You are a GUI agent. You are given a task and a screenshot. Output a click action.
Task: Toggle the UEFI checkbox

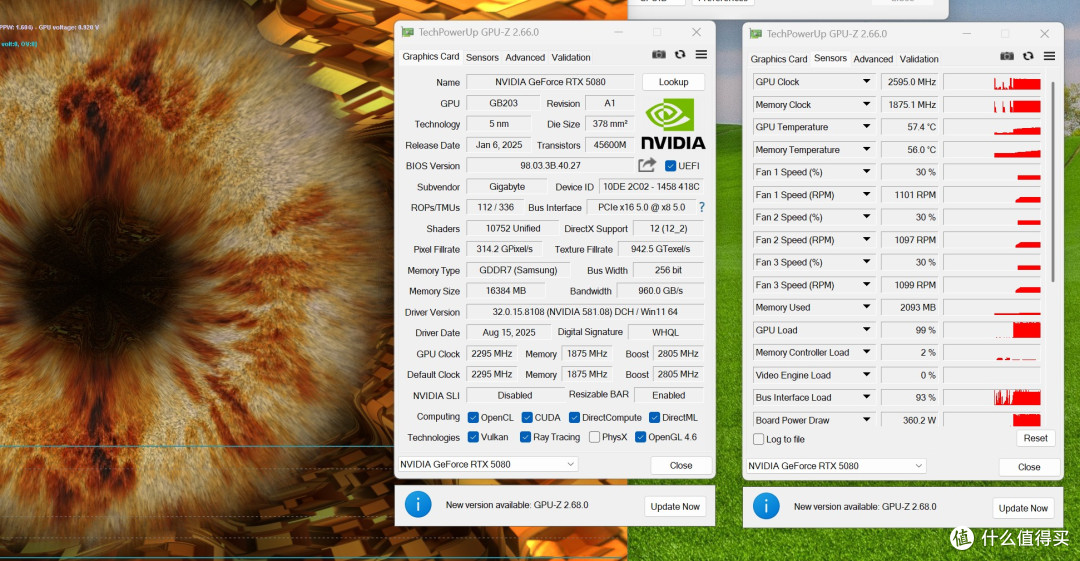pyautogui.click(x=670, y=165)
